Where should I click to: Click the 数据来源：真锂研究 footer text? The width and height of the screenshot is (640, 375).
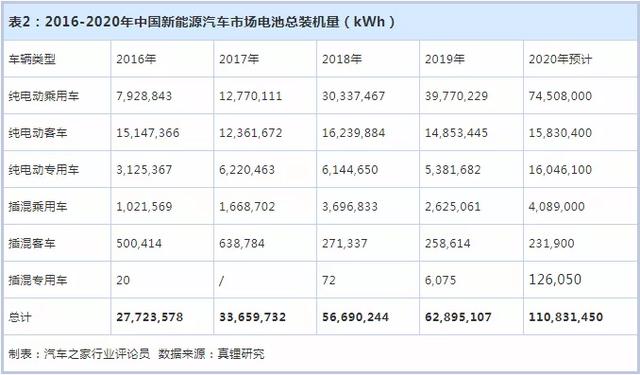click(211, 354)
